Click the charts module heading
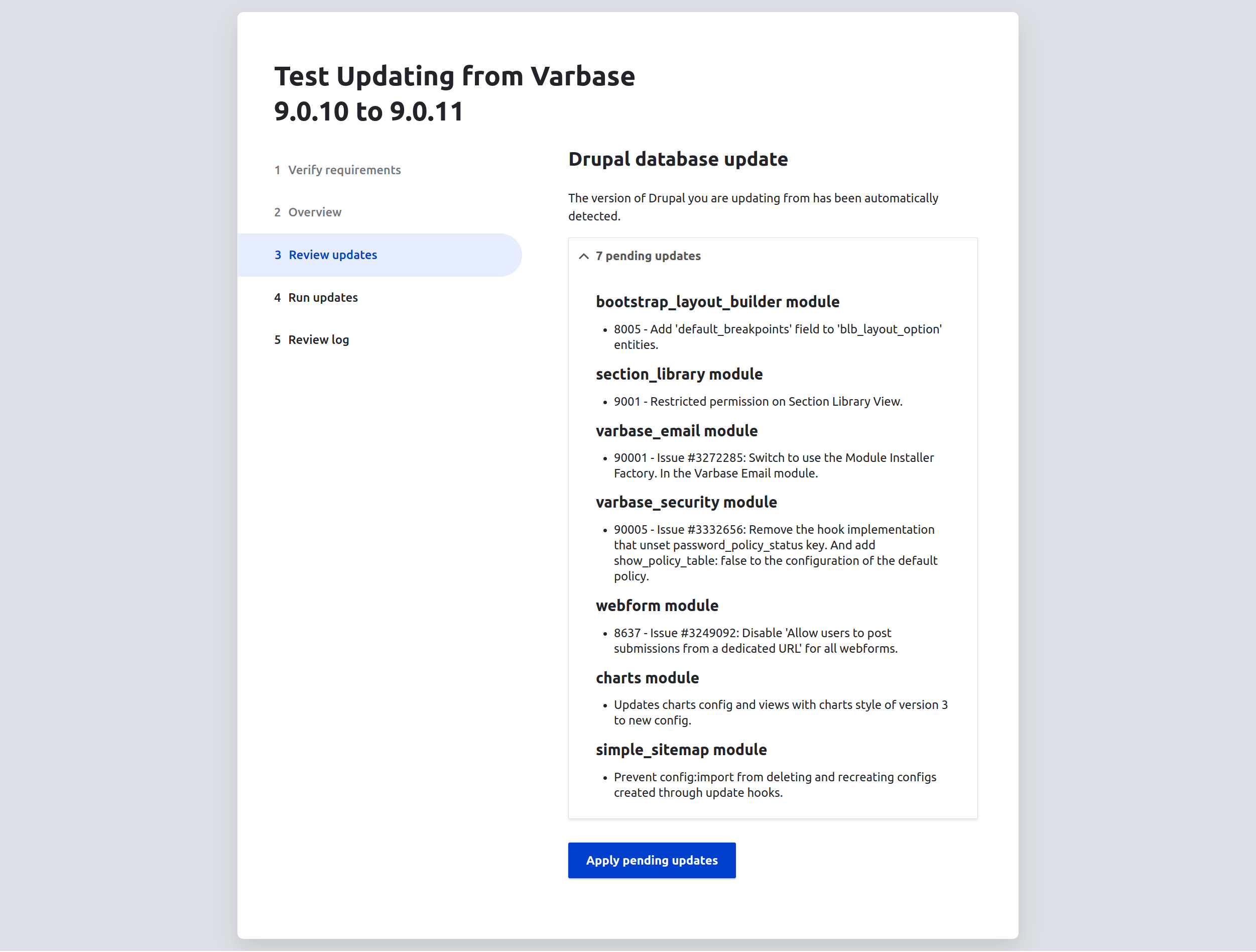Screen dimensions: 1256x952 [647, 678]
